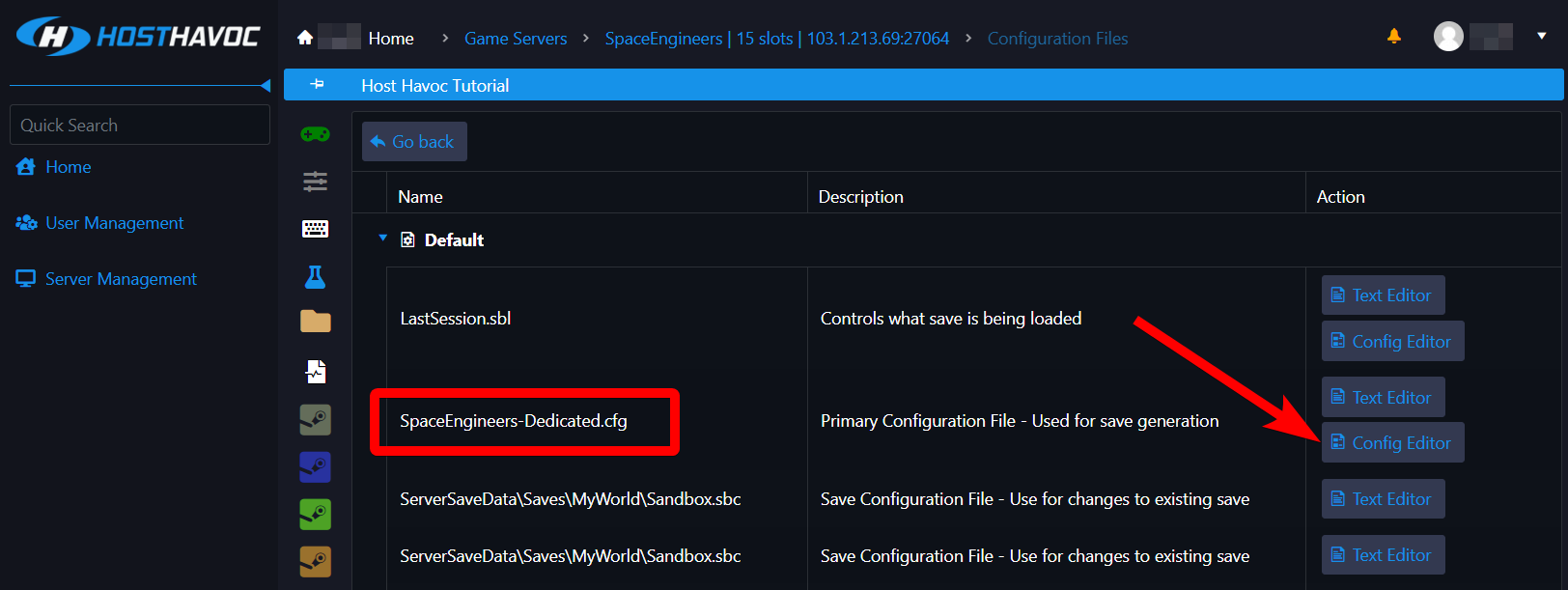Viewport: 1568px width, 590px height.
Task: Click the green gamepad icon
Action: pos(316,134)
